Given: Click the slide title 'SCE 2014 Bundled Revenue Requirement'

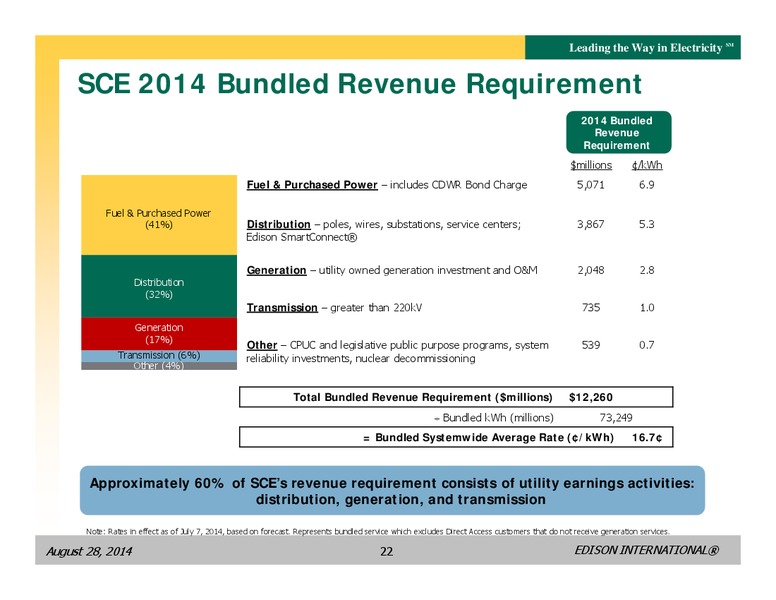Looking at the screenshot, I should [x=359, y=84].
